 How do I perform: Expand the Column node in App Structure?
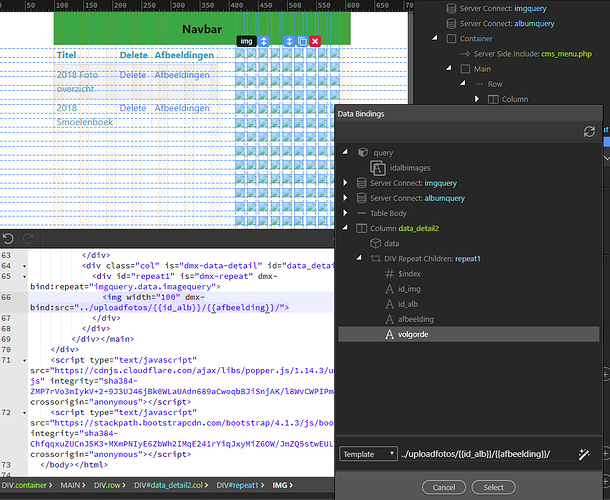coord(477,99)
